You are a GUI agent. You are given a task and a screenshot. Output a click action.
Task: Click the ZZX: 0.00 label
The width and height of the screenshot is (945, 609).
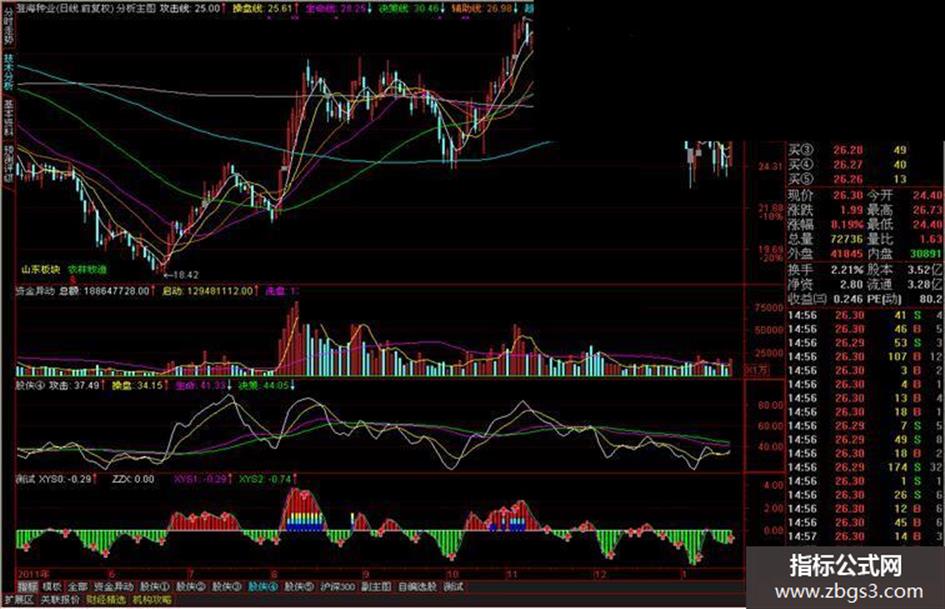coord(133,479)
